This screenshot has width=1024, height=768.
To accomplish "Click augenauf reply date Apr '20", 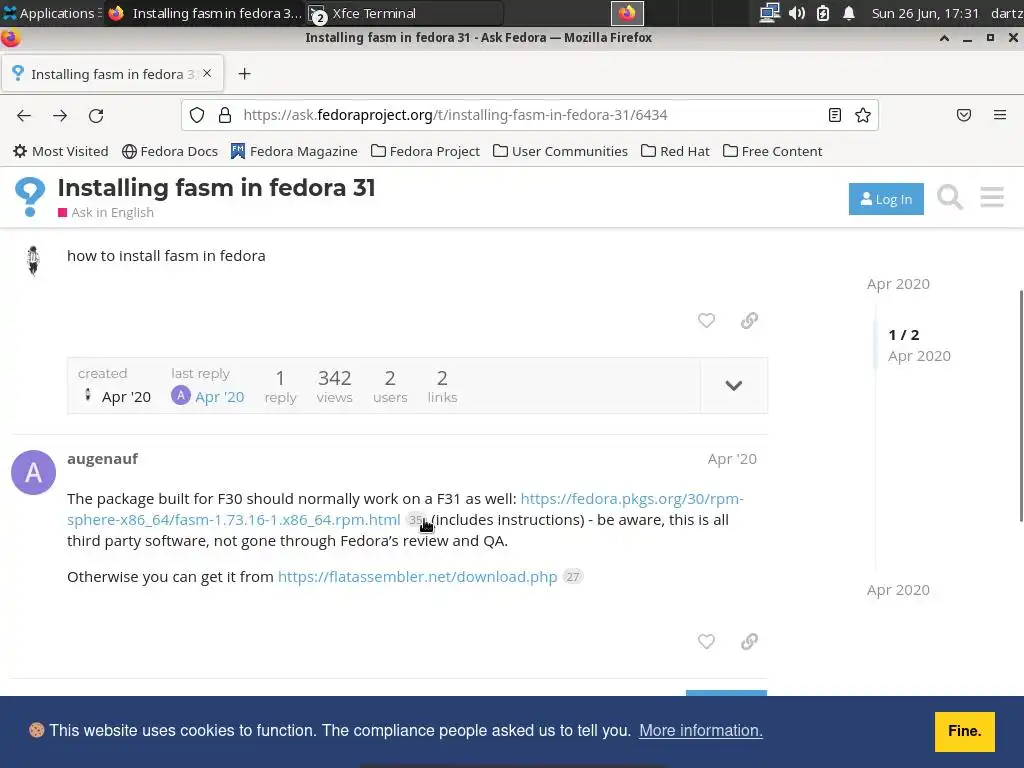I will click(x=732, y=459).
